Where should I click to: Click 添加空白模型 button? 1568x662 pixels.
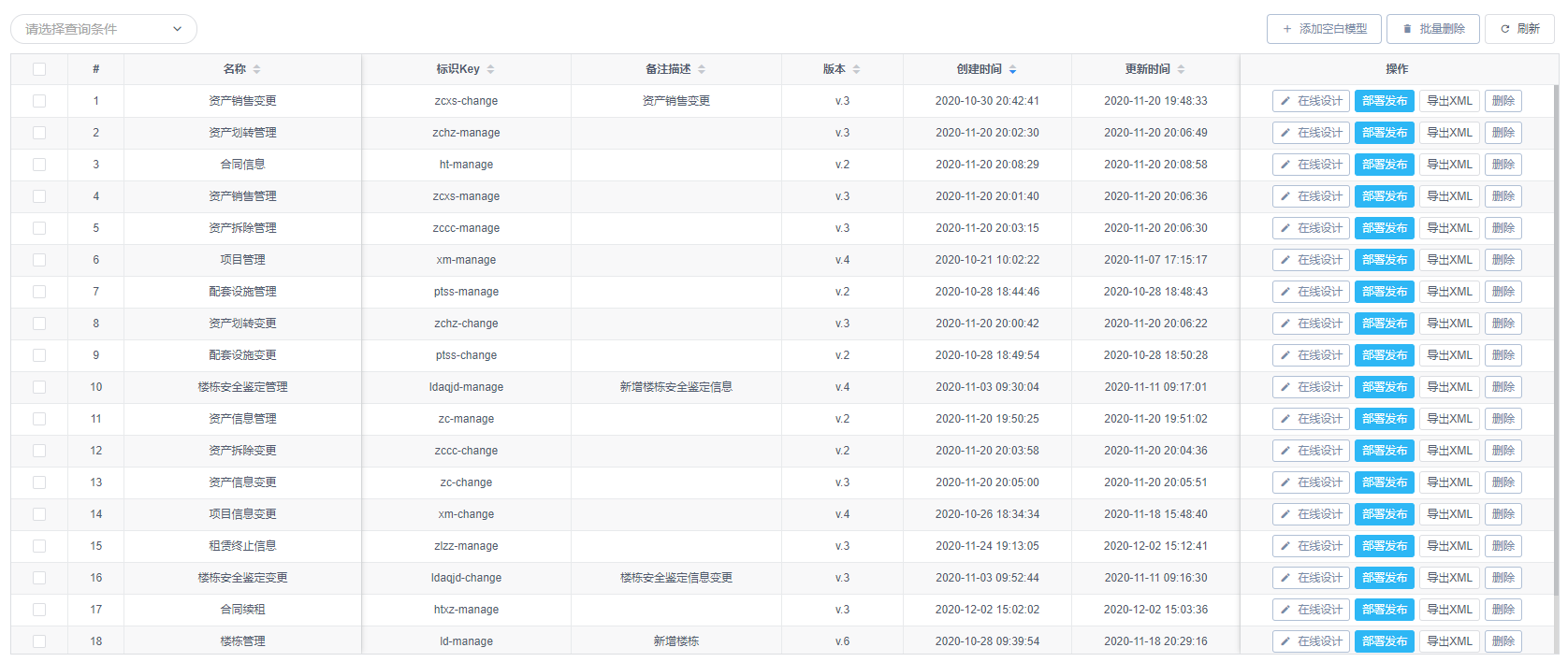1325,29
